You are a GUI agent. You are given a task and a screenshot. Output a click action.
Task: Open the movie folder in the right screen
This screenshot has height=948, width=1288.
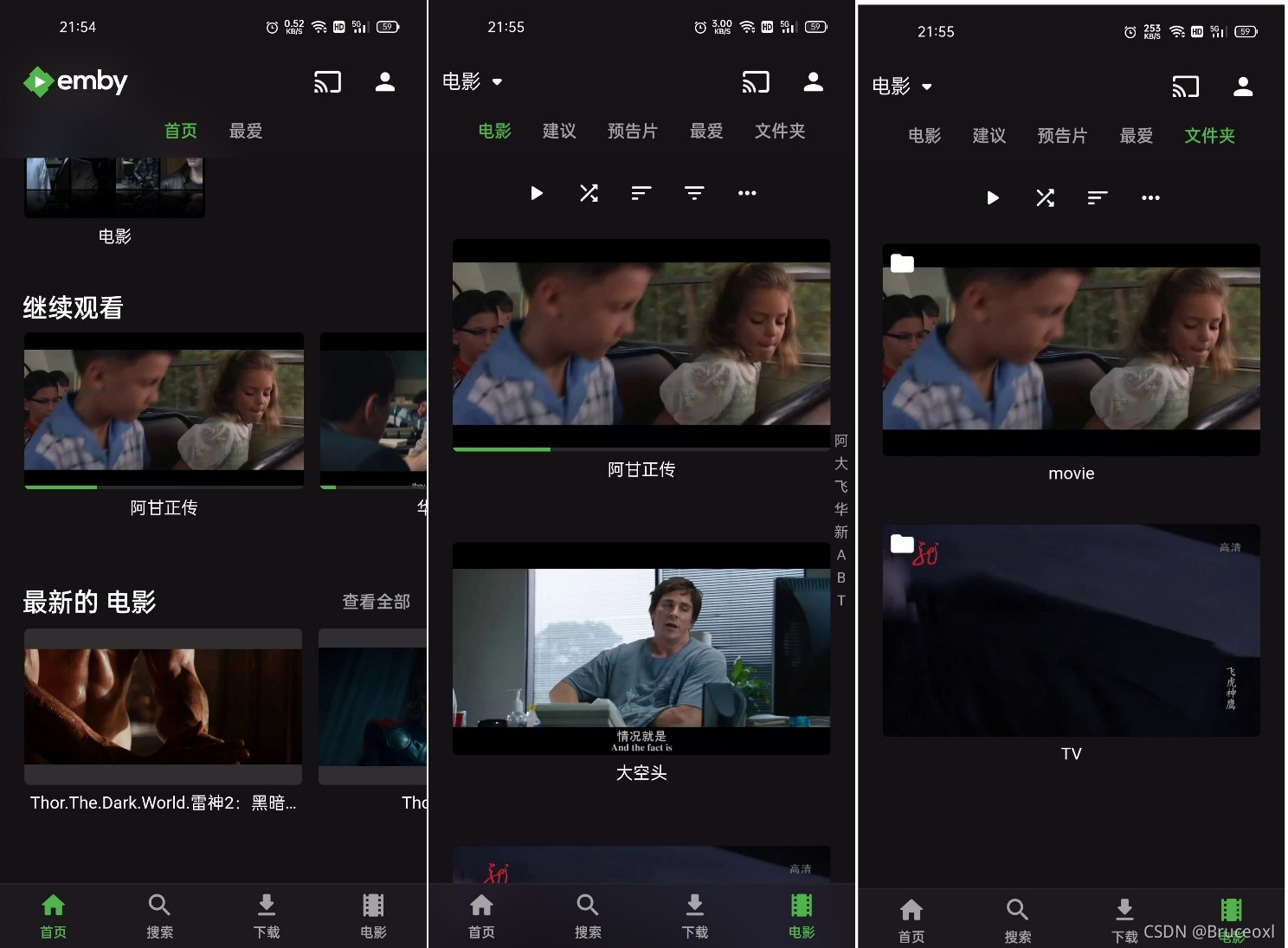pyautogui.click(x=1072, y=350)
